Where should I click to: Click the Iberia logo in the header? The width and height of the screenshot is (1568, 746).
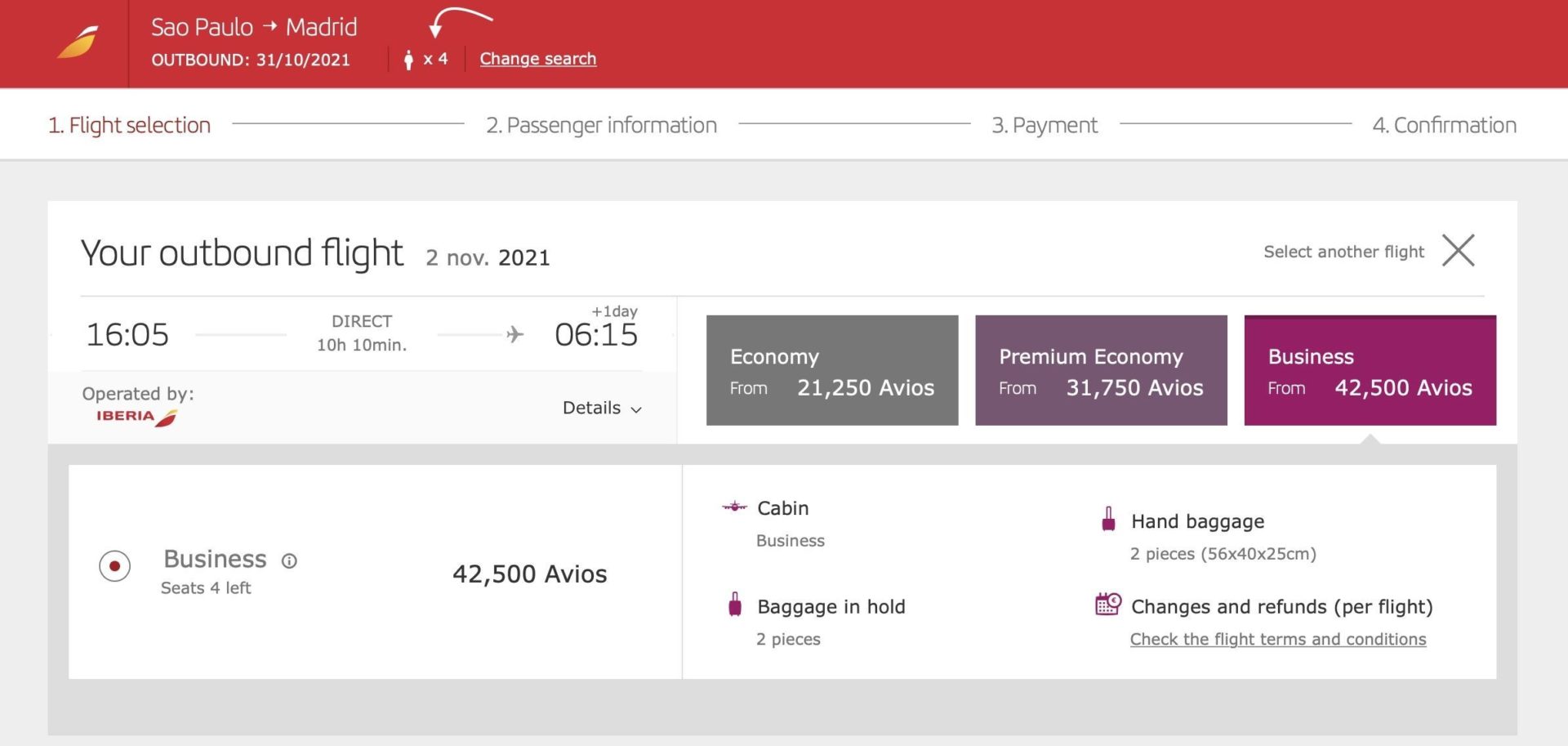pos(78,42)
